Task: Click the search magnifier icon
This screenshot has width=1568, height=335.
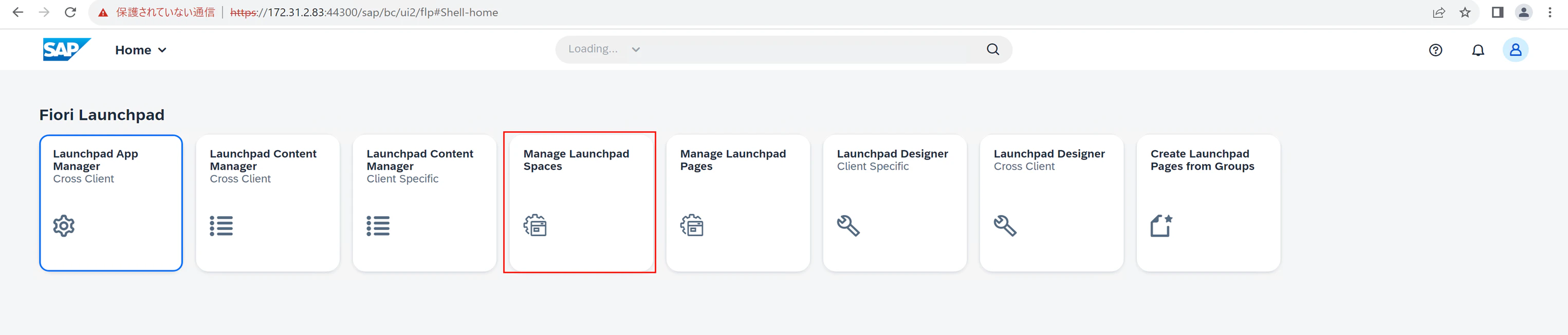Action: (993, 49)
